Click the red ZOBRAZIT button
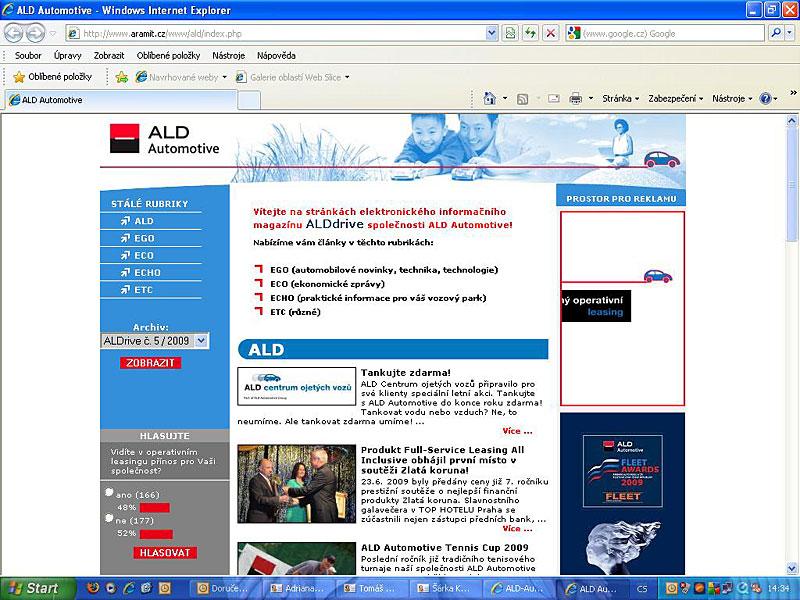 151,363
